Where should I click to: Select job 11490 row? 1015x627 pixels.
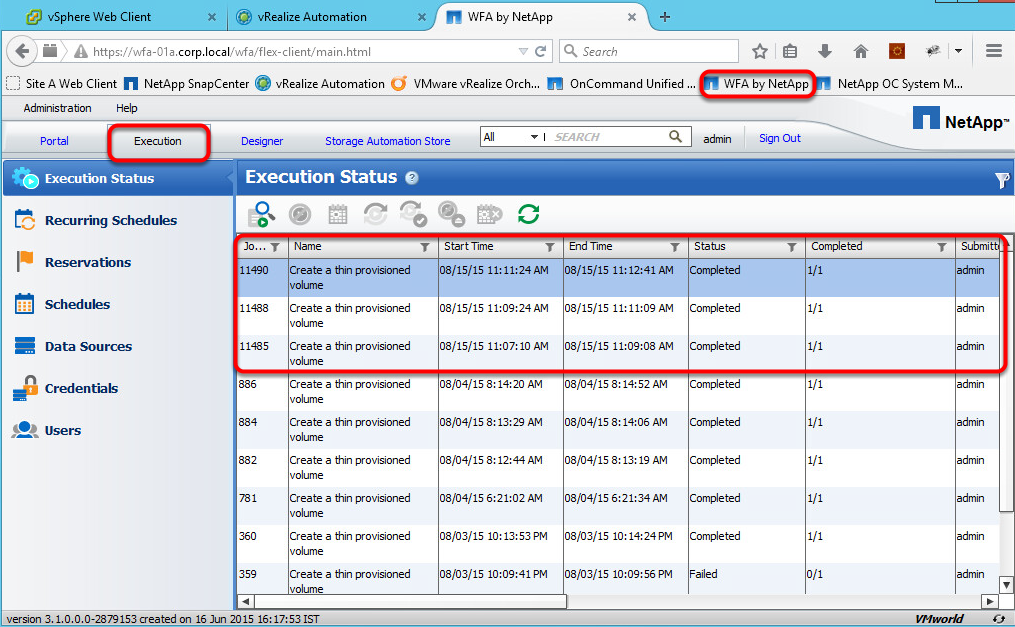tap(618, 278)
